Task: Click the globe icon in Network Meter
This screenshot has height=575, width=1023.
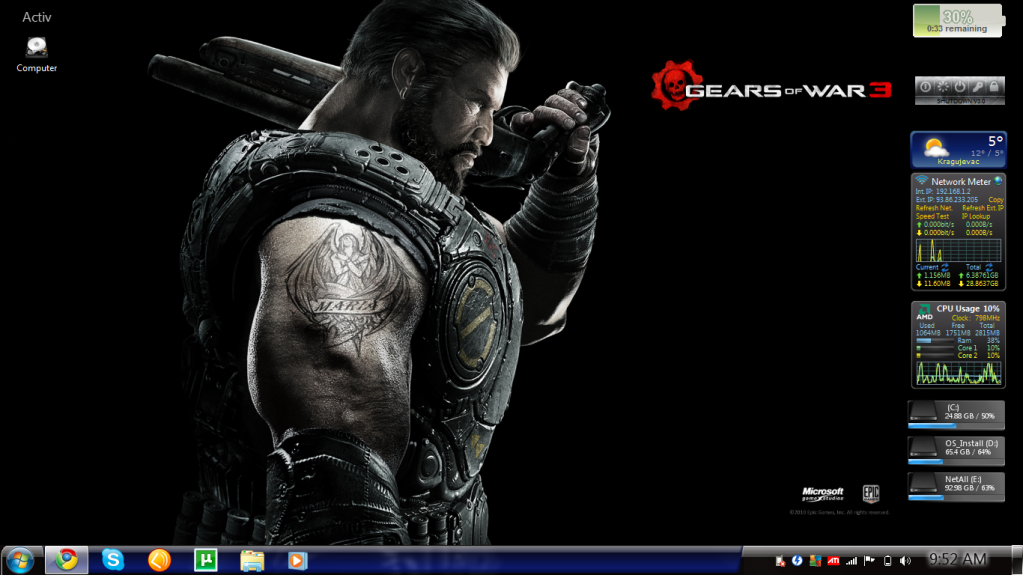Action: (998, 181)
